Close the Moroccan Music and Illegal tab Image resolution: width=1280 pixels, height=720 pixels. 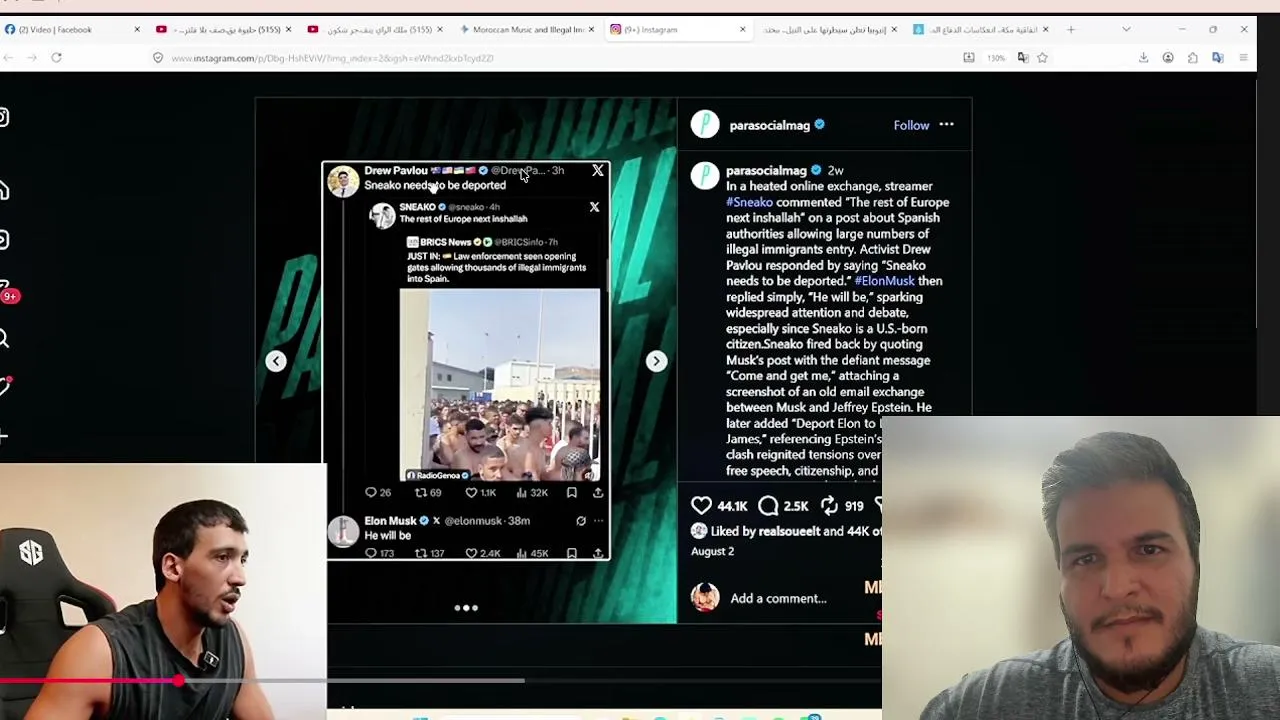tap(591, 30)
